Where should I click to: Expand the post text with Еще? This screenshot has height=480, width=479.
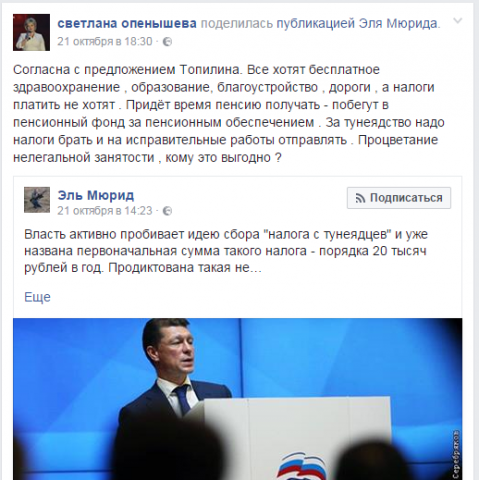pyautogui.click(x=37, y=297)
